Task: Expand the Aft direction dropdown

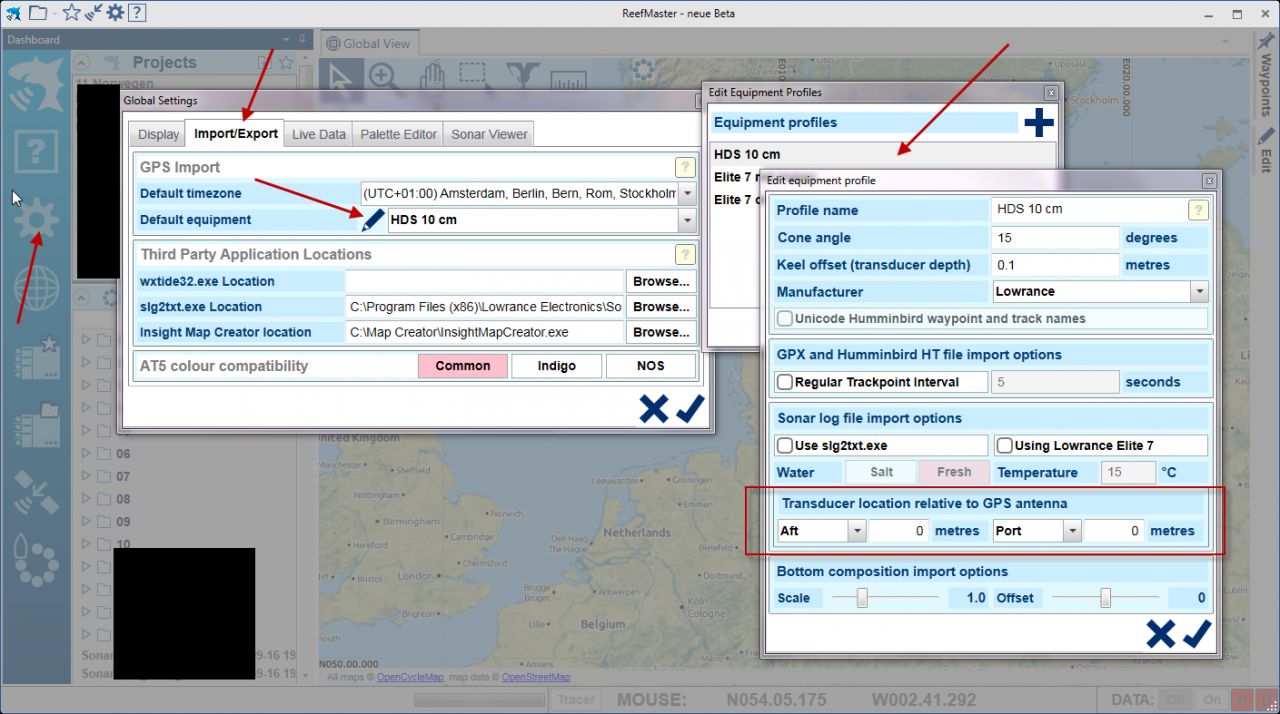Action: pyautogui.click(x=856, y=531)
